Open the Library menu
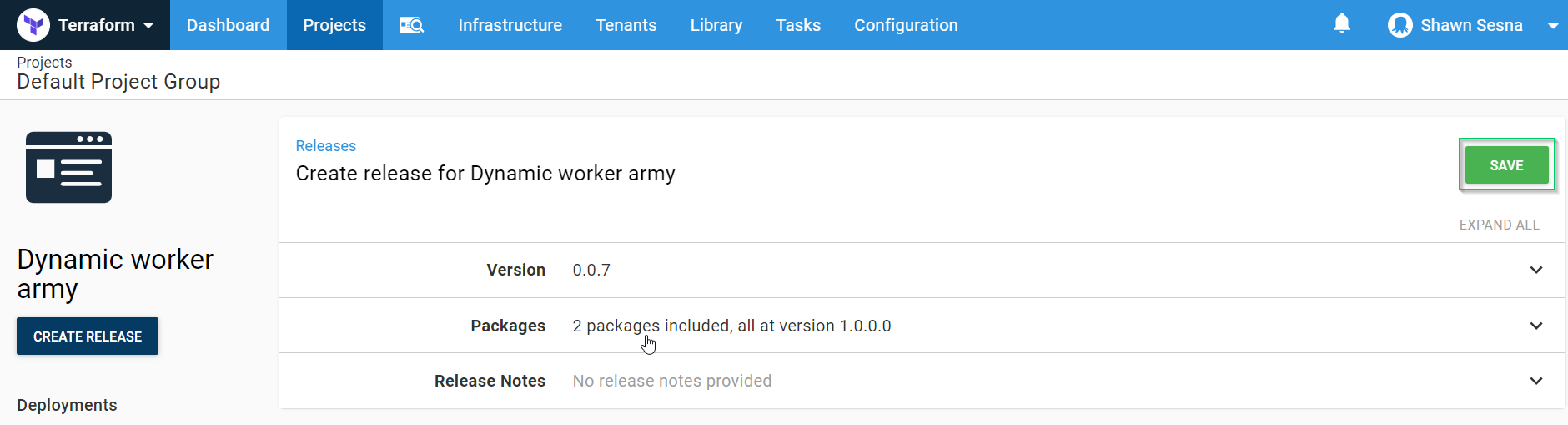 716,25
